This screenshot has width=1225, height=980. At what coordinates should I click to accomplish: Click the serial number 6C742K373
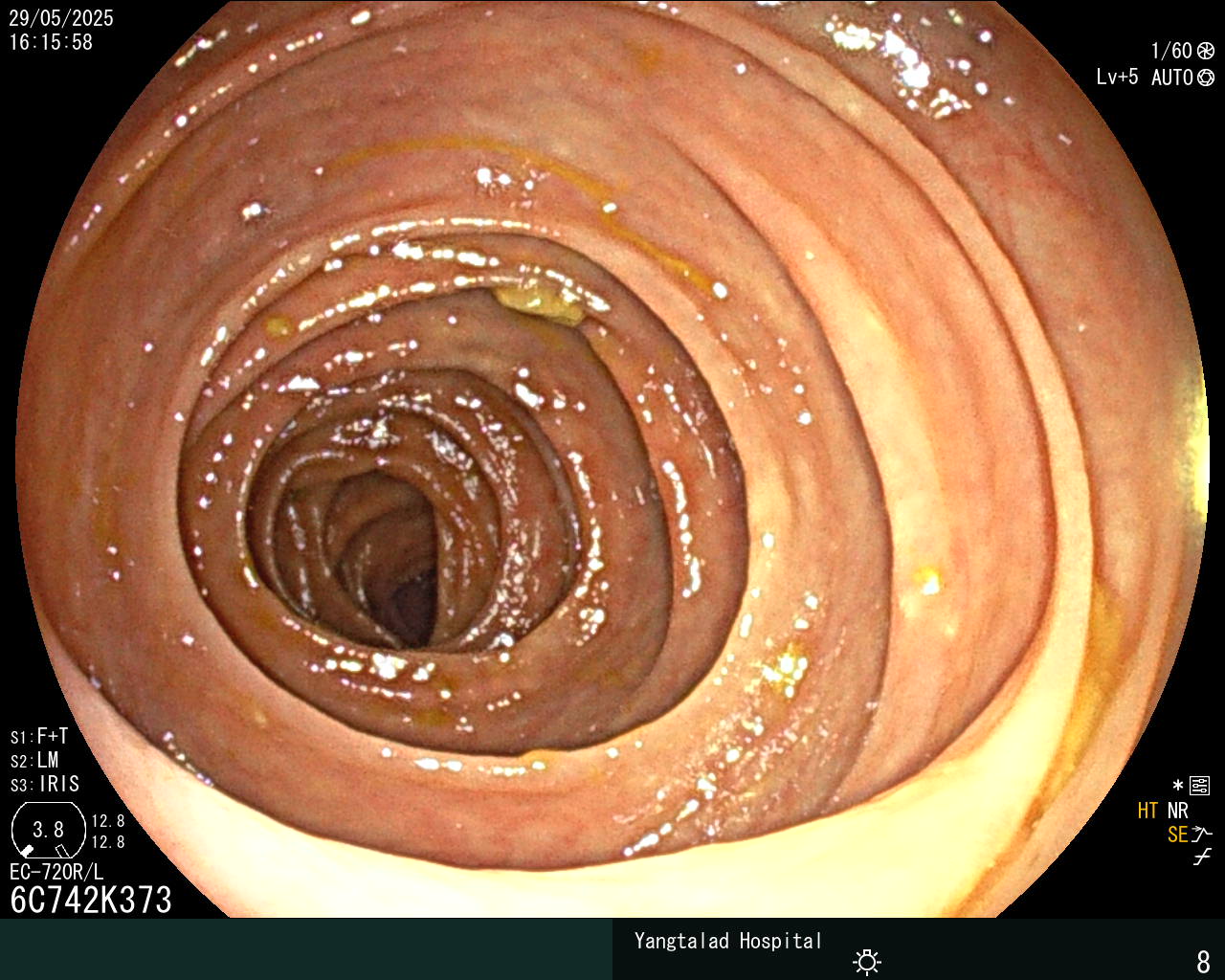click(91, 900)
